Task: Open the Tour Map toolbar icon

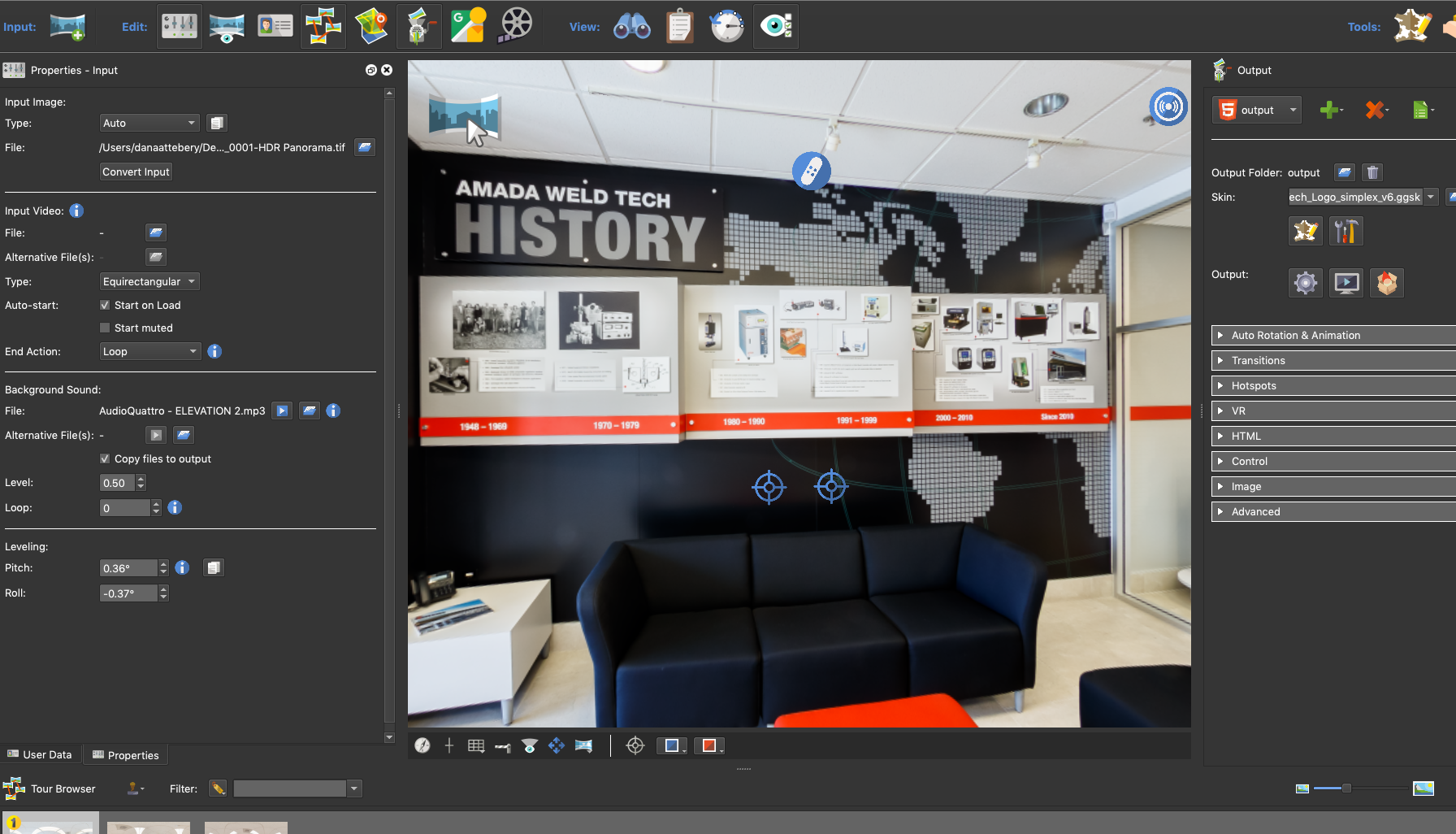Action: coord(371,26)
